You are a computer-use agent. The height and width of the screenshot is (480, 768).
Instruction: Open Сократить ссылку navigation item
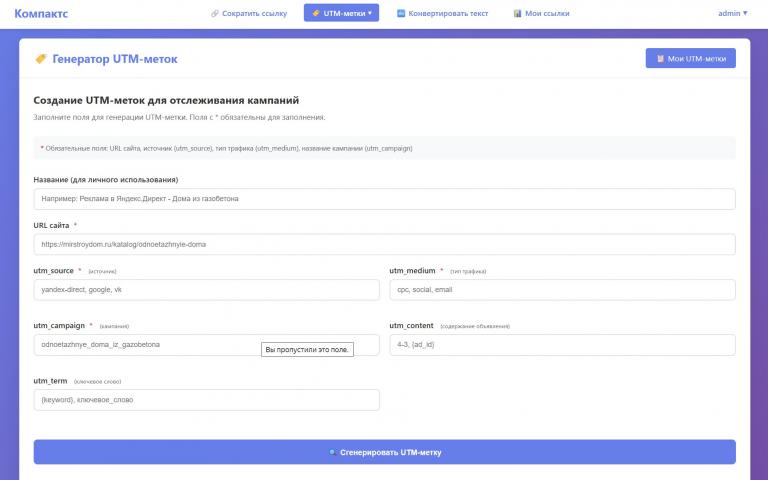[x=248, y=14]
